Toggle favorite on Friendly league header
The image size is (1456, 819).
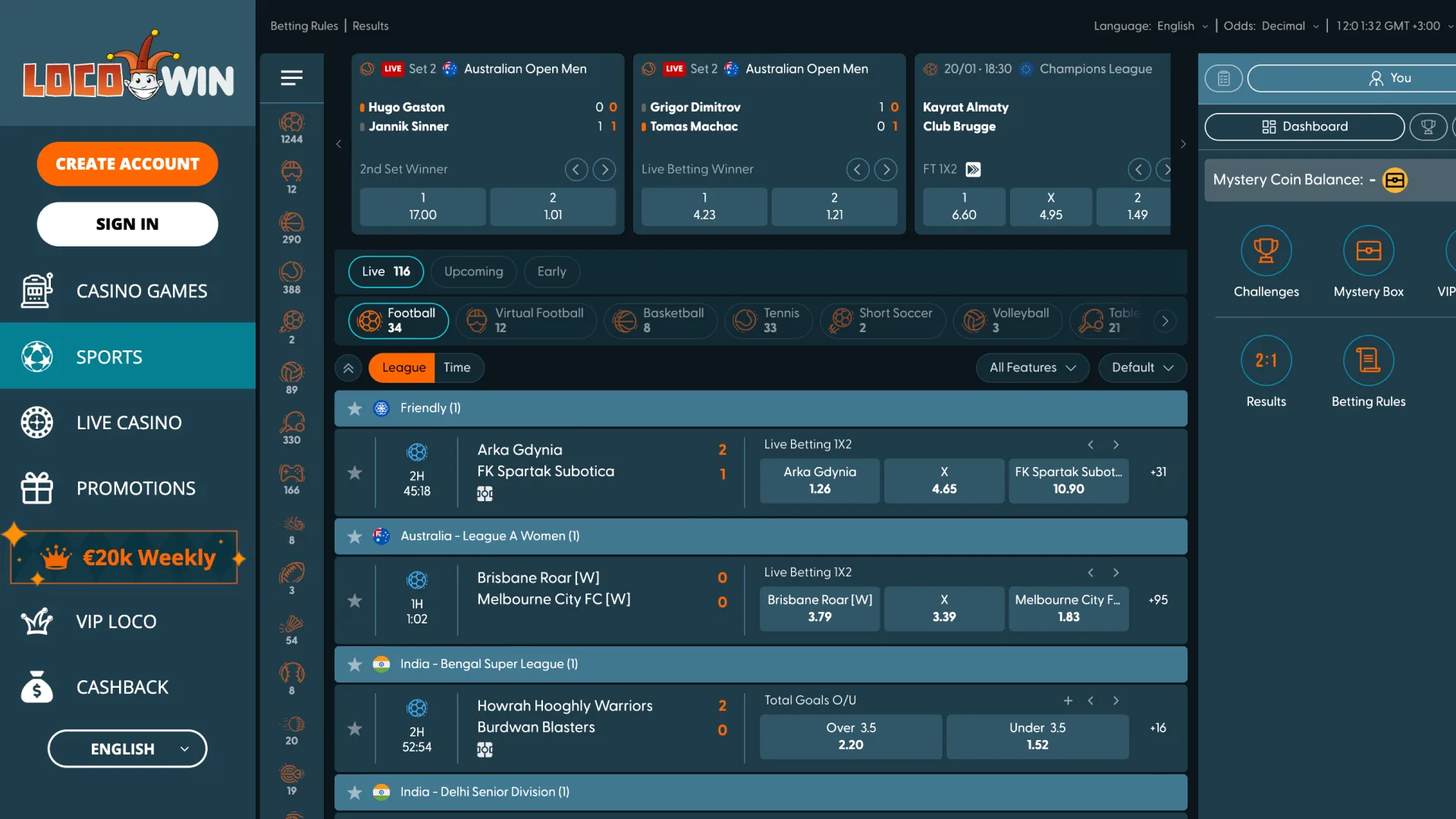click(x=354, y=408)
